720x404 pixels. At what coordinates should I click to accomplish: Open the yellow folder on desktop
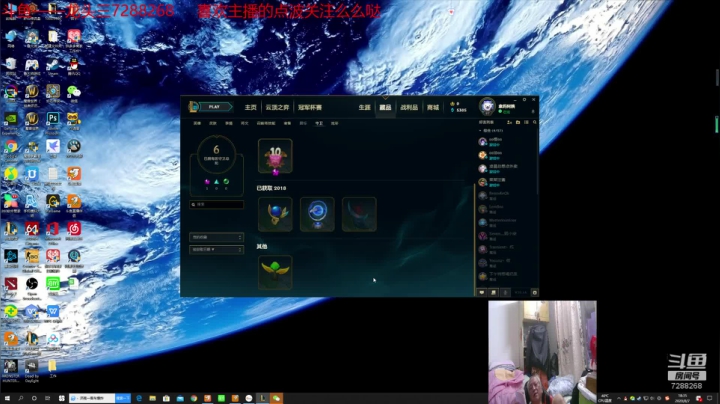point(52,368)
